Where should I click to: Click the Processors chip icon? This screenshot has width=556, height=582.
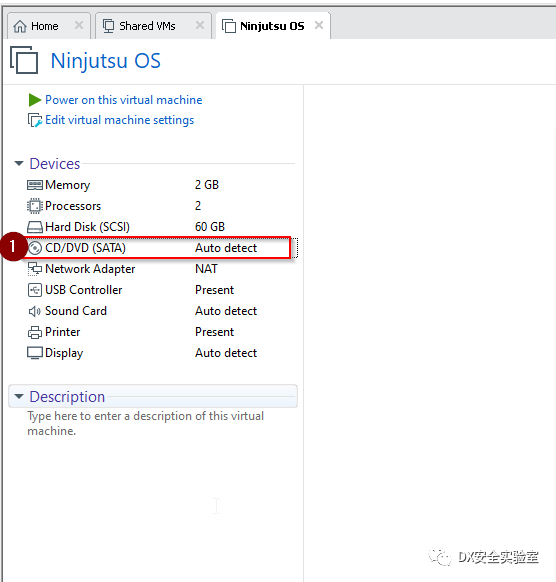click(35, 206)
